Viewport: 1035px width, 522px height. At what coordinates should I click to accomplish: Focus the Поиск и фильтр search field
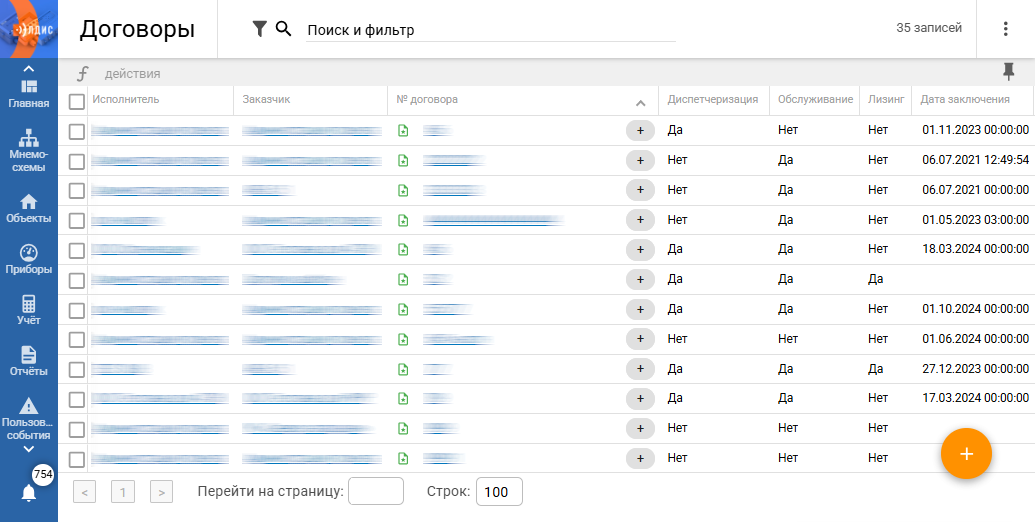tap(490, 30)
